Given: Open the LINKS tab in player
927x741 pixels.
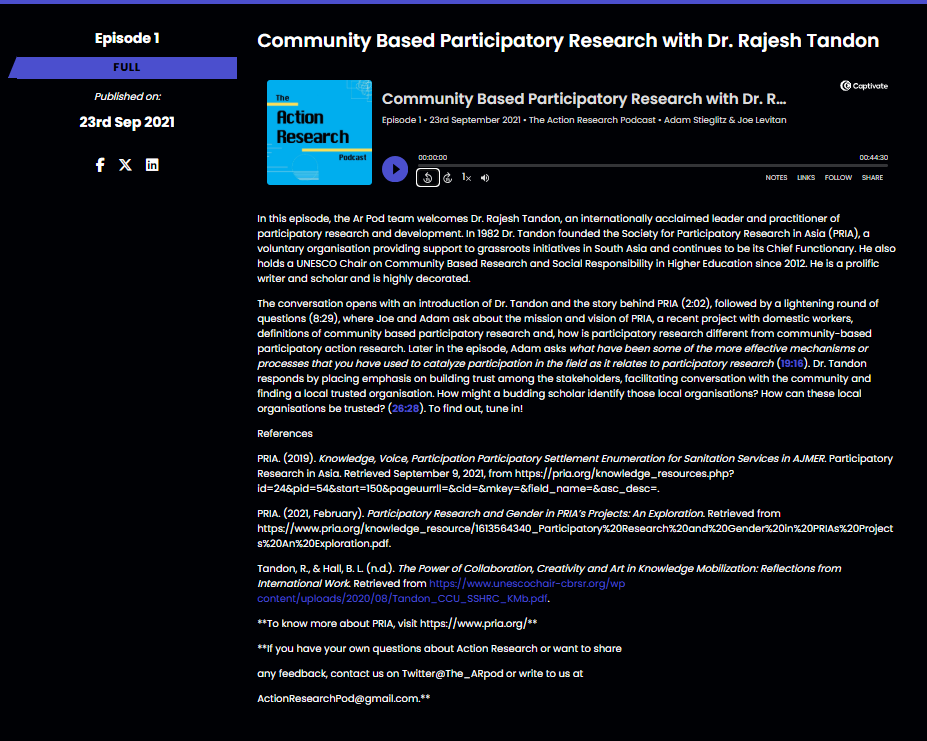Looking at the screenshot, I should [x=806, y=178].
